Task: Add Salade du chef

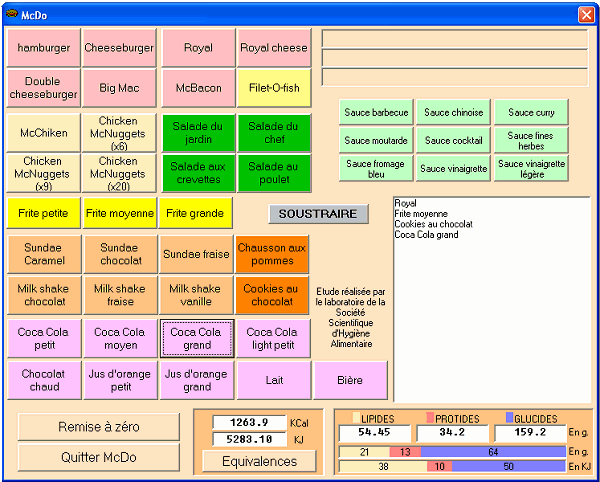Action: 274,133
